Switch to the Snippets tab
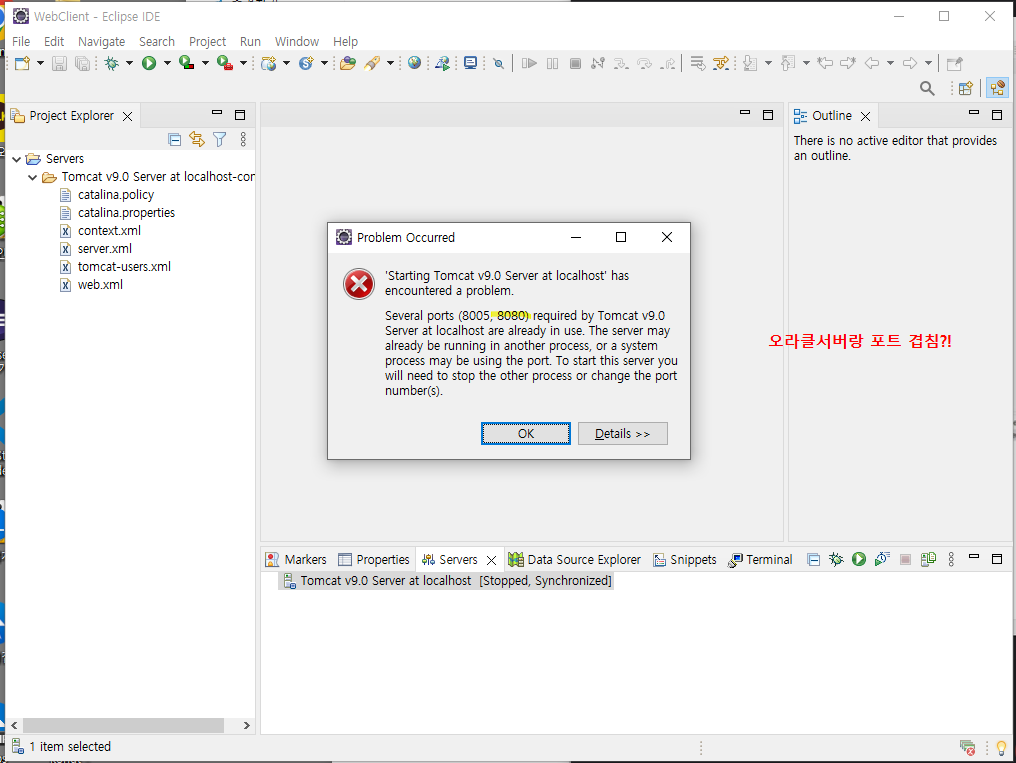This screenshot has height=763, width=1016. 685,560
